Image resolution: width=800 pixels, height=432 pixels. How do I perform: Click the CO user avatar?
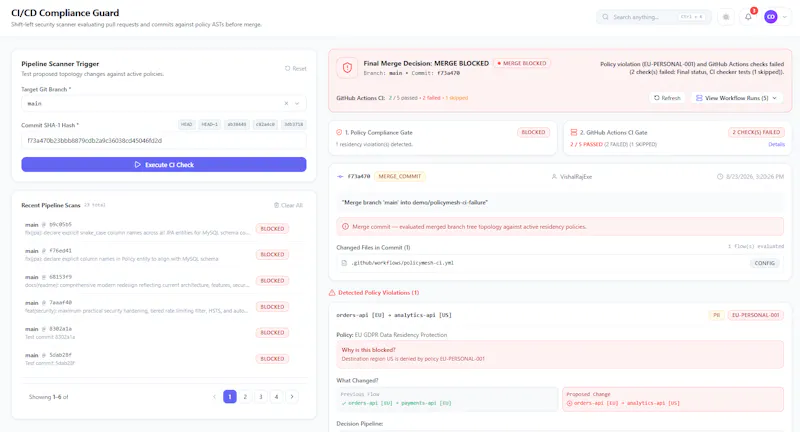[770, 17]
